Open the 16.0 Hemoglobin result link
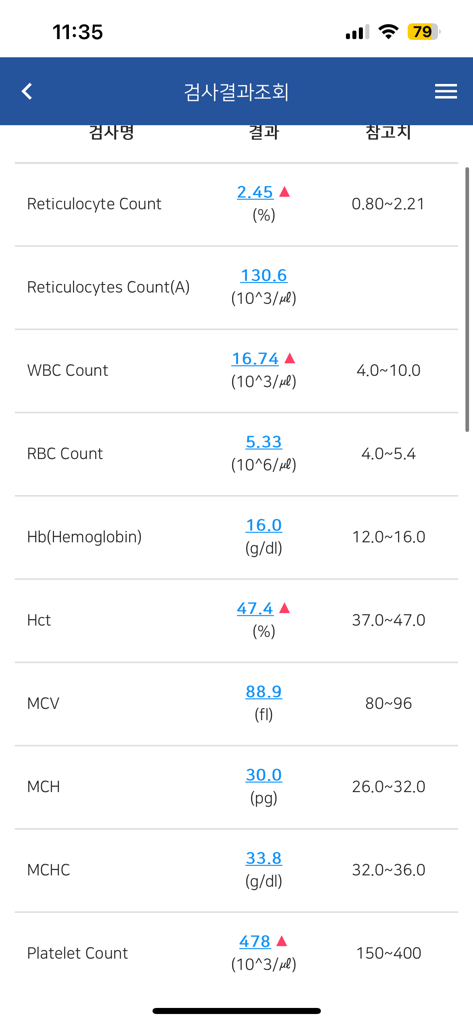The width and height of the screenshot is (473, 1024). (264, 525)
